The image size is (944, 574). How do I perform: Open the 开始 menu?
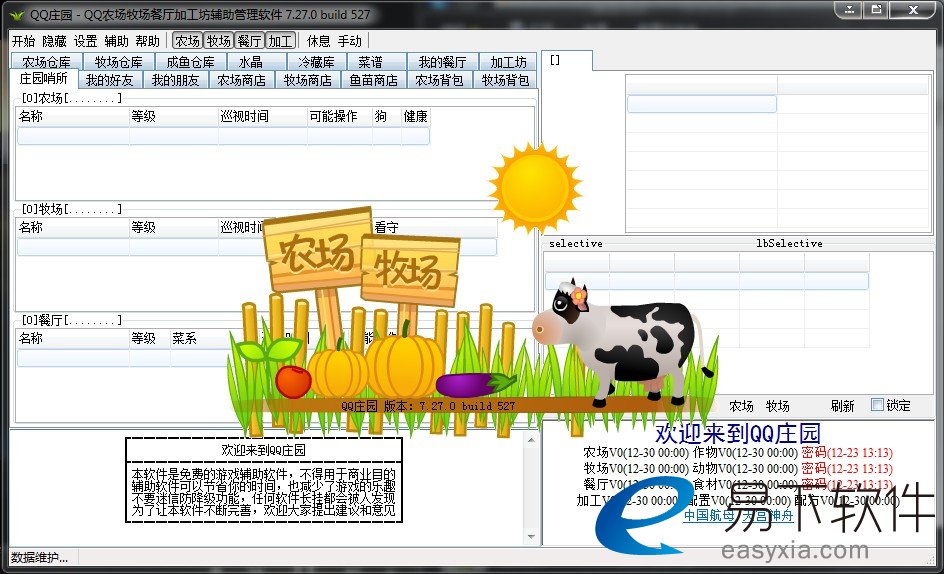pyautogui.click(x=23, y=41)
